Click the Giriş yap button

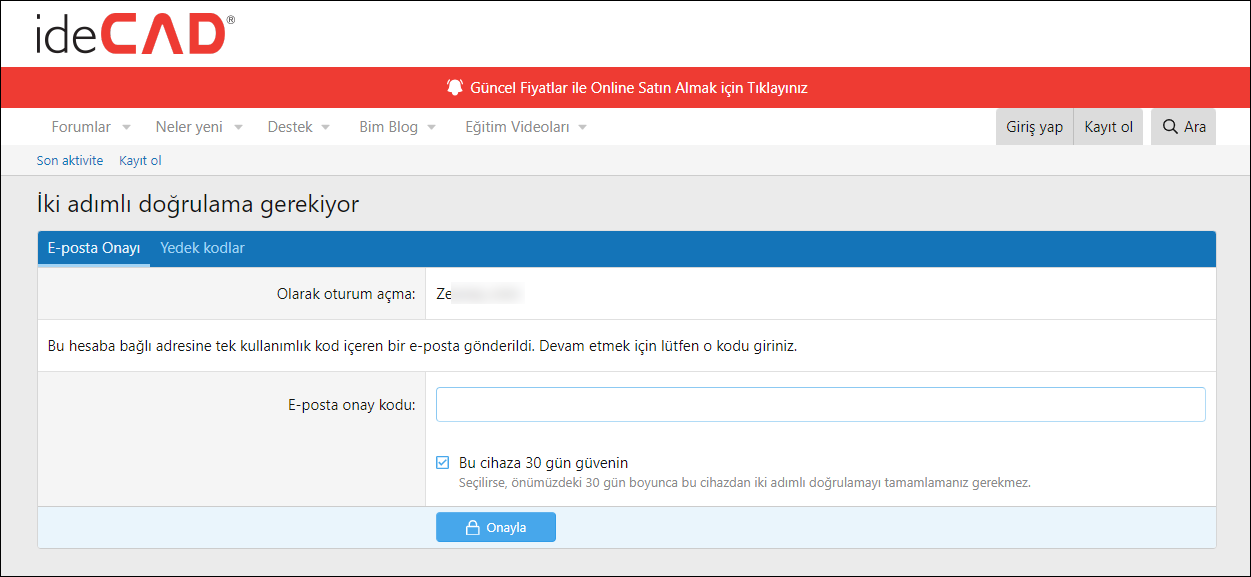1034,127
